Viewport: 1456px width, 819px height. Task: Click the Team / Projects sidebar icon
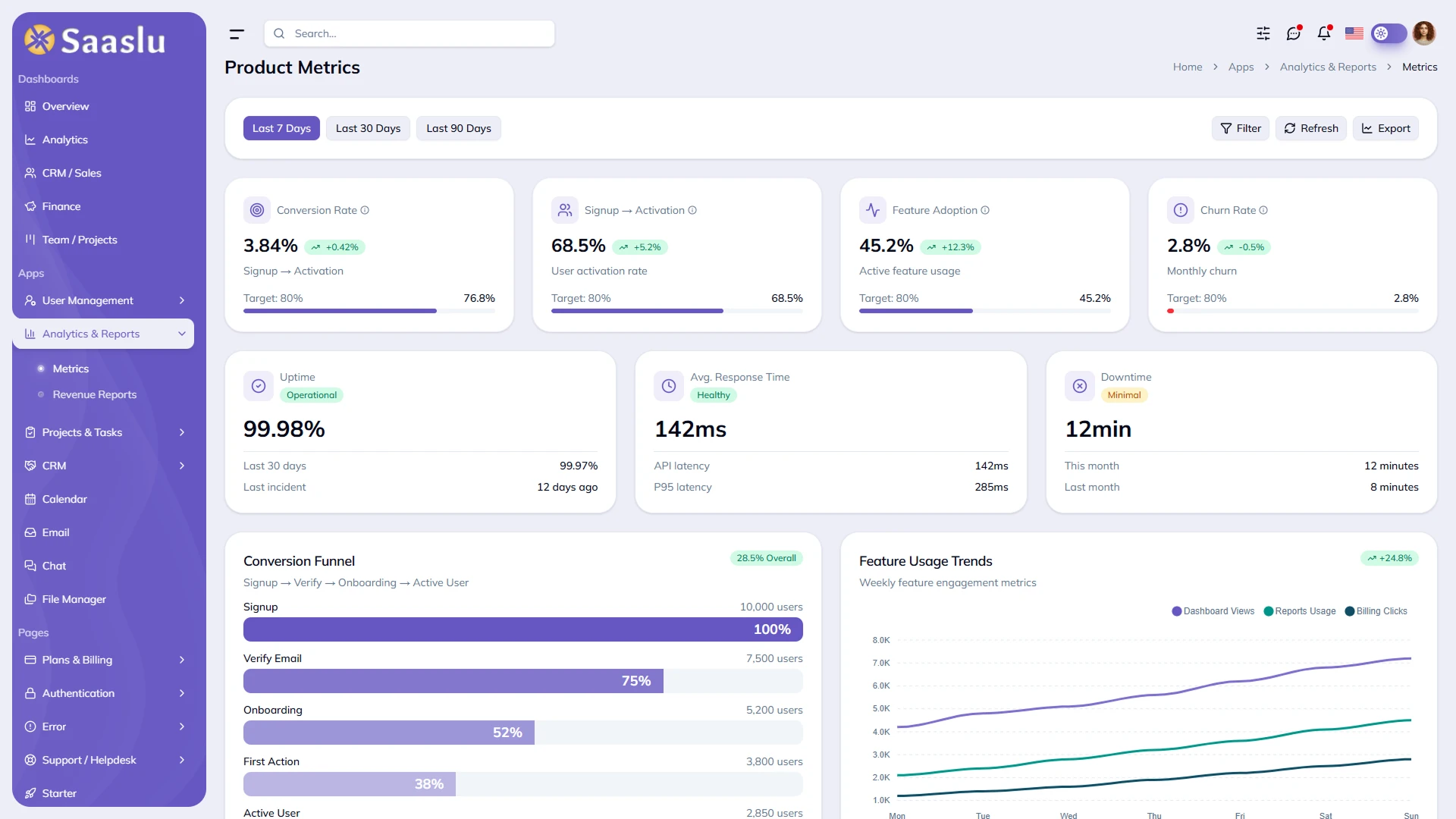tap(30, 240)
